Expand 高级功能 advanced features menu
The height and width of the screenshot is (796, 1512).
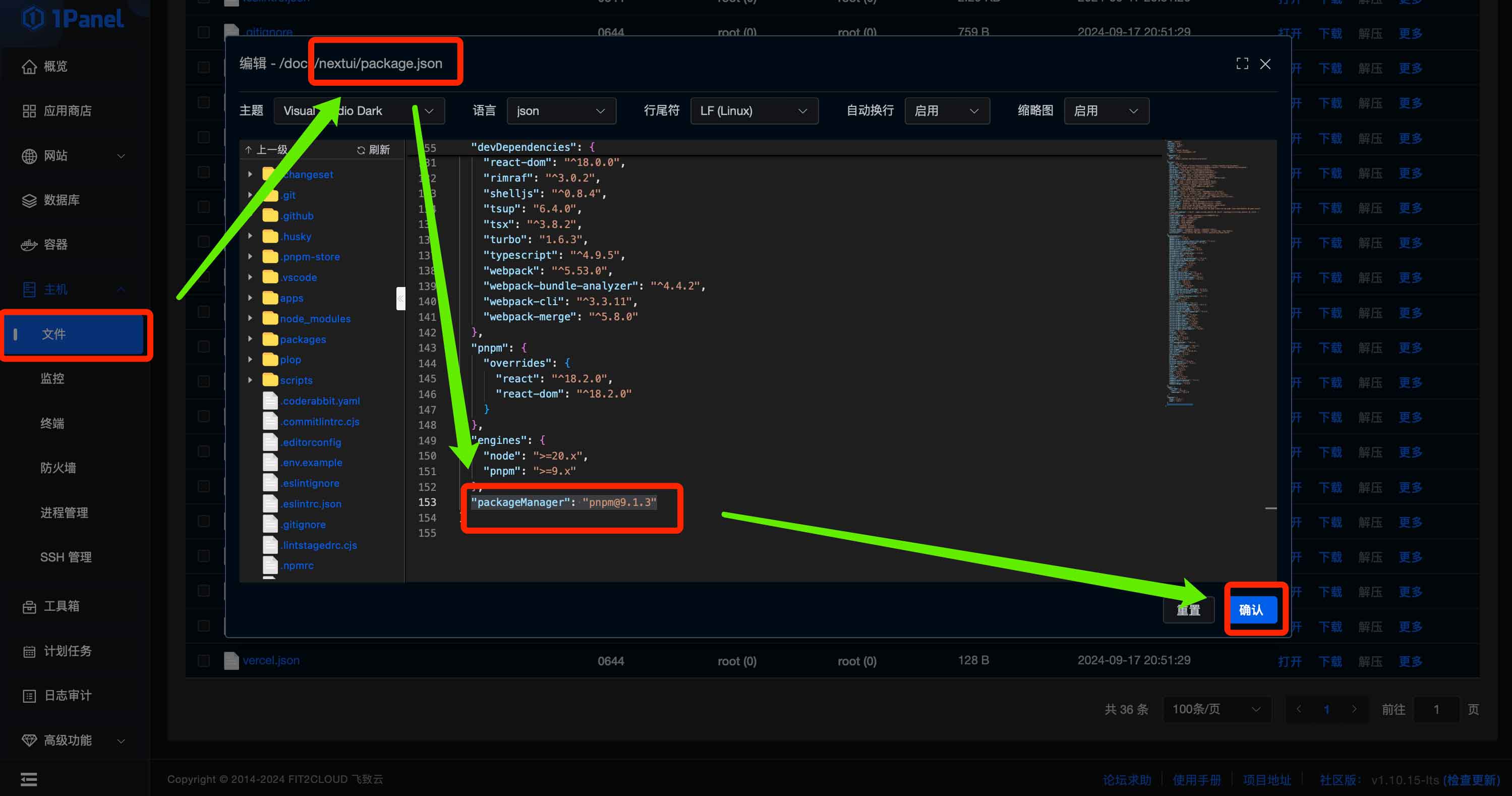73,740
